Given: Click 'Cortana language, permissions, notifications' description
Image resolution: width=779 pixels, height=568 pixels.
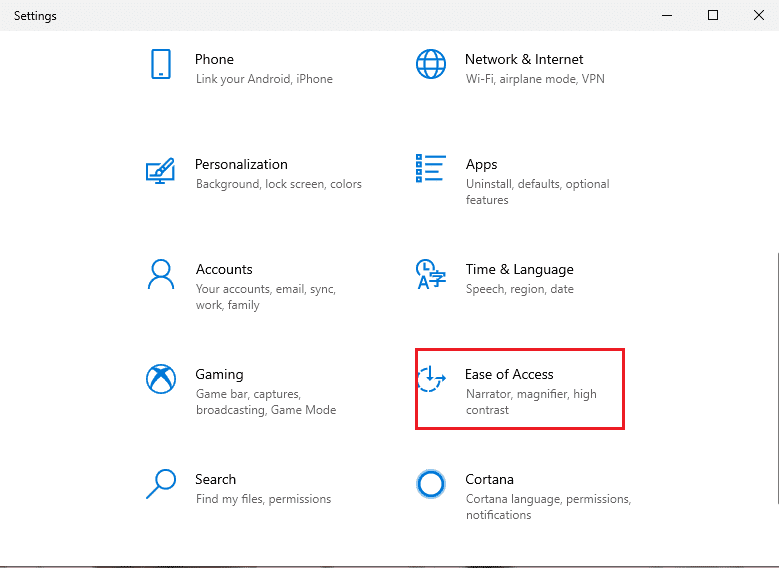Looking at the screenshot, I should pyautogui.click(x=548, y=506).
